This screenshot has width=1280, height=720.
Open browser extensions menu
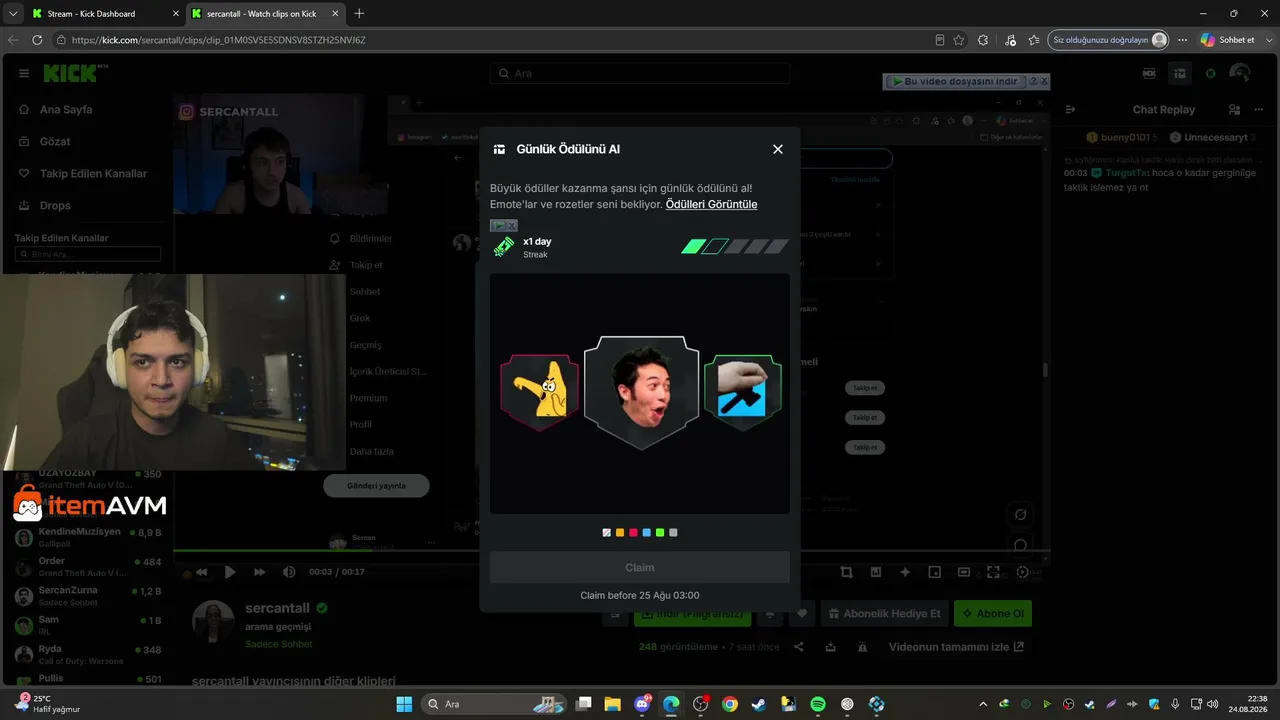pos(983,40)
